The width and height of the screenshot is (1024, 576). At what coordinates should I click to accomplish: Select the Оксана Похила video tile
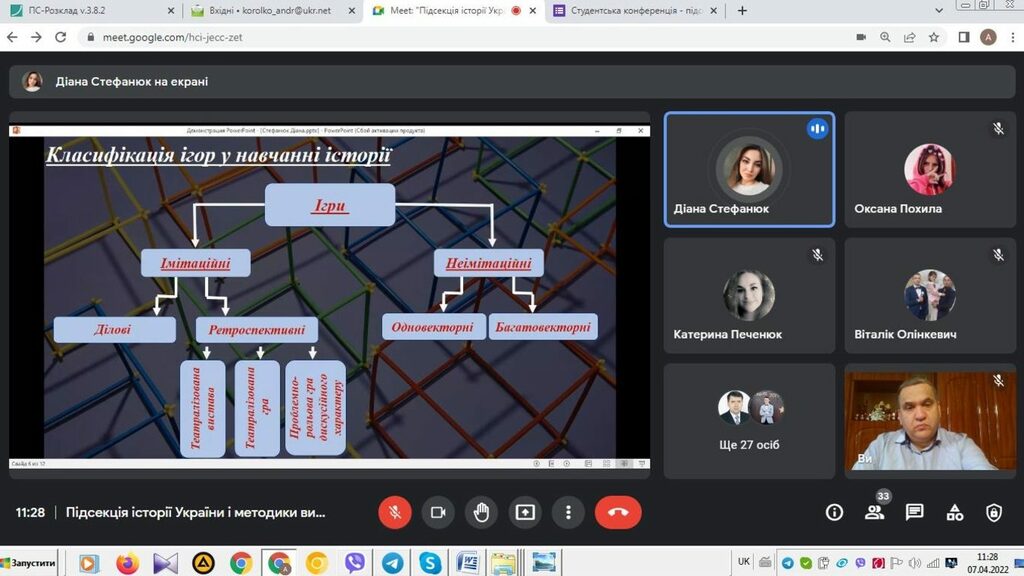(x=929, y=170)
